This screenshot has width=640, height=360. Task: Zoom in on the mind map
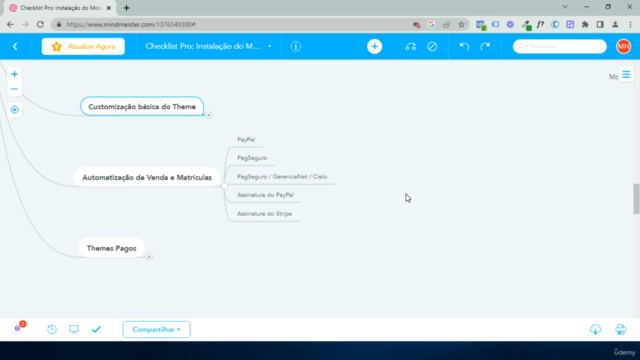(x=14, y=74)
